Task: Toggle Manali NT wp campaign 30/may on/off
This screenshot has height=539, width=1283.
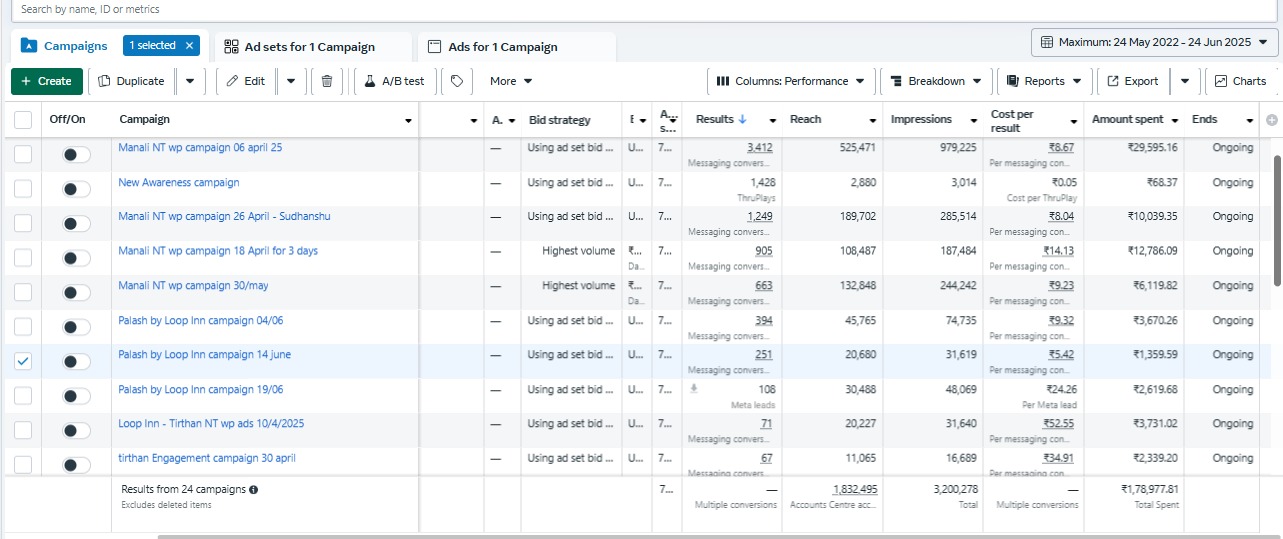Action: 76,292
